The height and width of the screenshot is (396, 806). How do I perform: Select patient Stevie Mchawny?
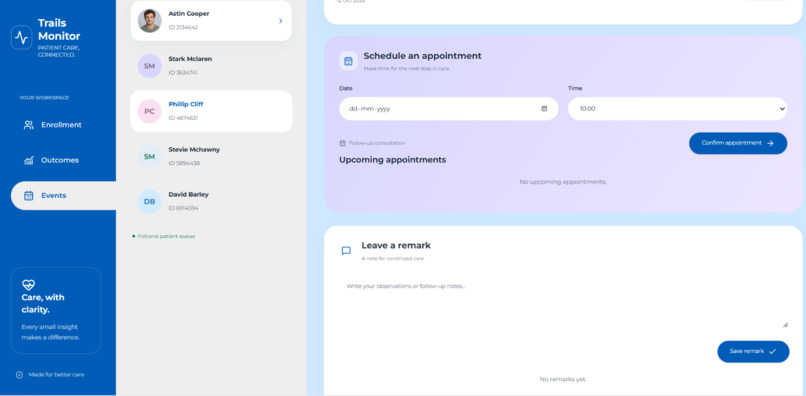(x=211, y=156)
